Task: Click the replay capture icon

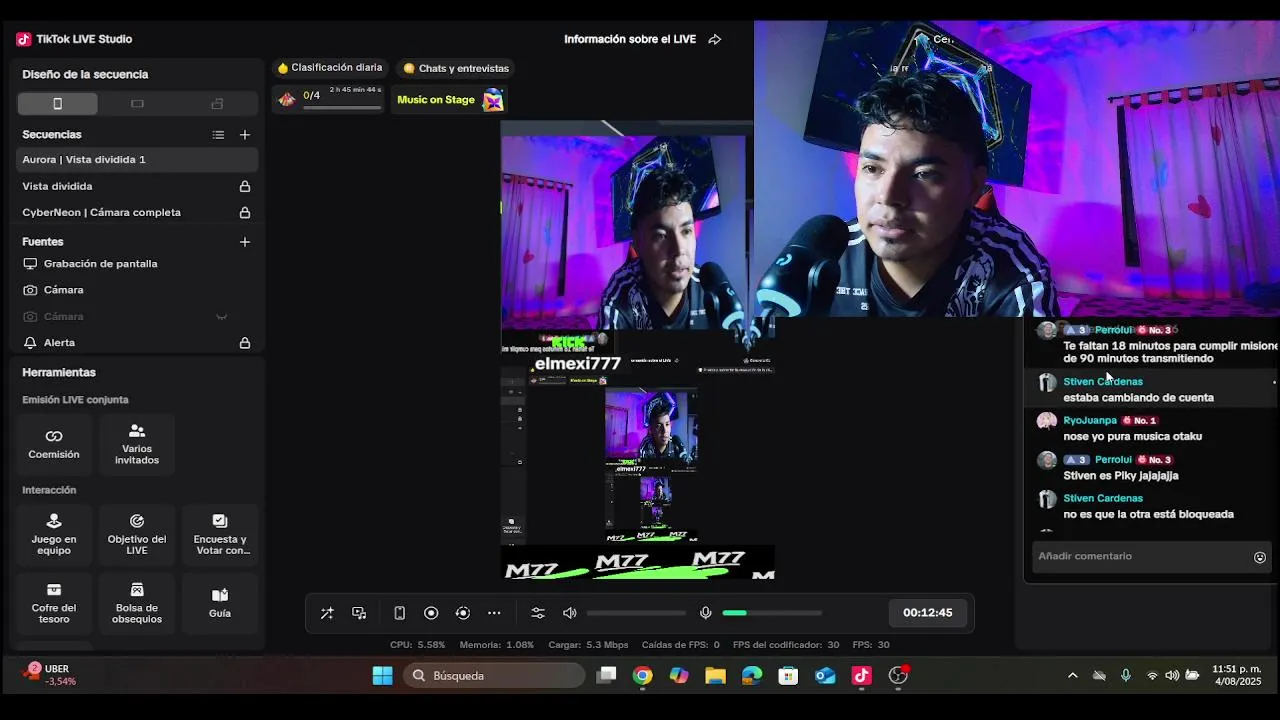Action: [463, 613]
